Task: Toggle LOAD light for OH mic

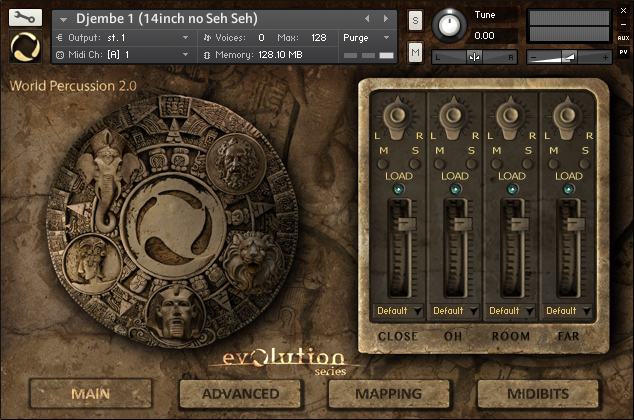Action: [x=456, y=189]
